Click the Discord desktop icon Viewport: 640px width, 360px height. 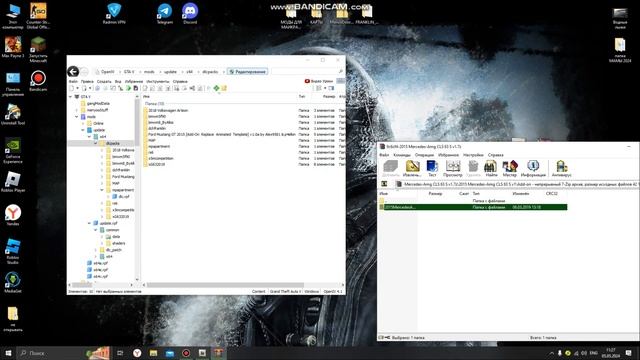pyautogui.click(x=190, y=14)
